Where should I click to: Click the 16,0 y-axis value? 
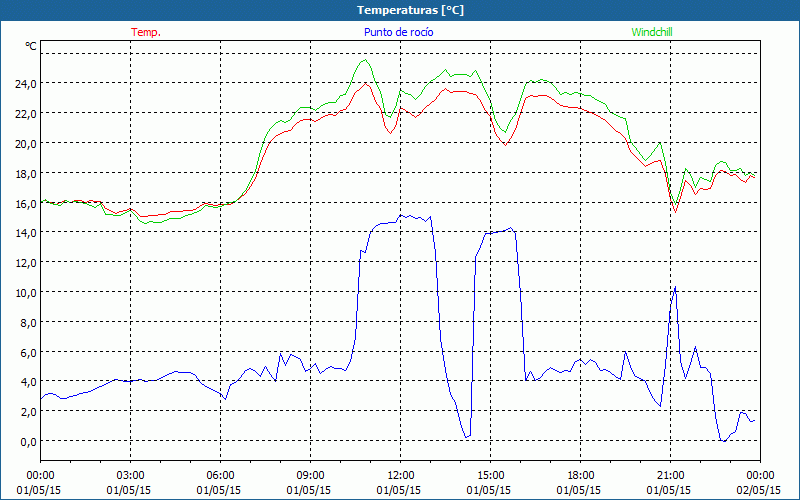click(x=26, y=204)
